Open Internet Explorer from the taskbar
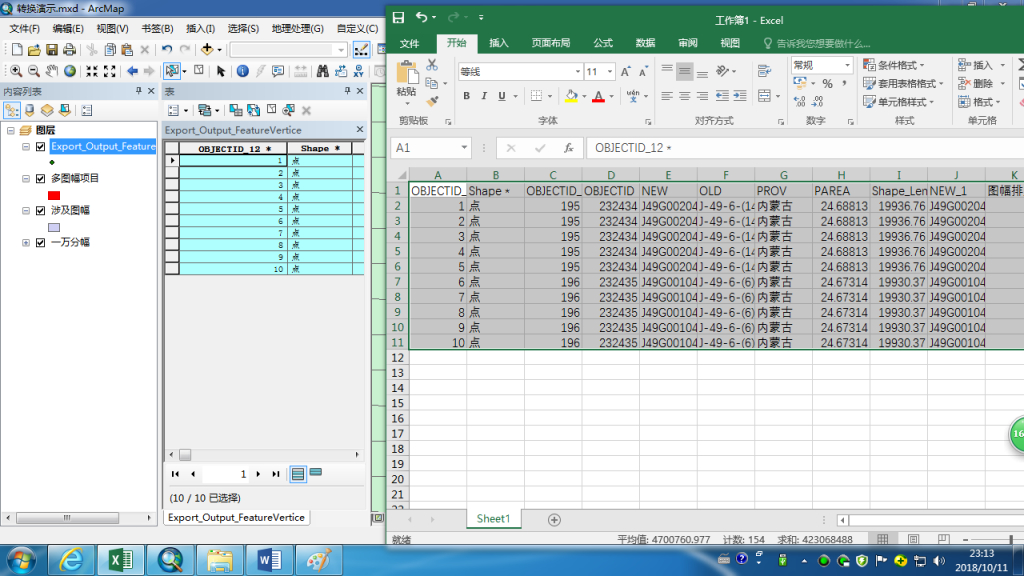The image size is (1024, 576). 71,560
